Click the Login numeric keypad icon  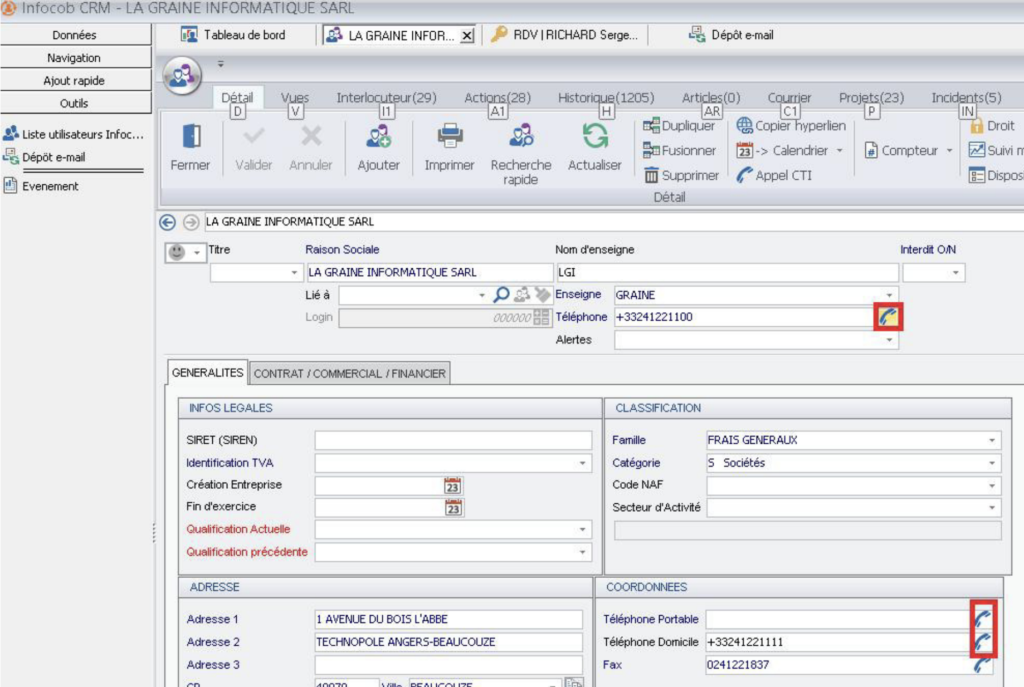(x=541, y=317)
